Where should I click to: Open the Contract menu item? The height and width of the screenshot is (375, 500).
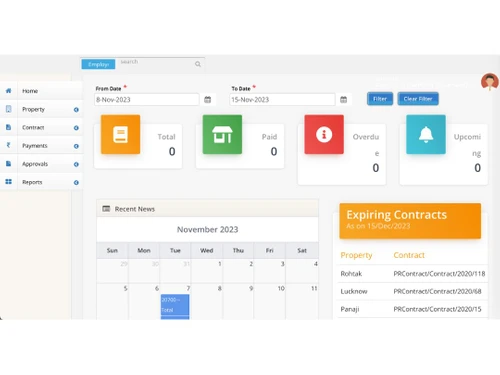pos(33,127)
